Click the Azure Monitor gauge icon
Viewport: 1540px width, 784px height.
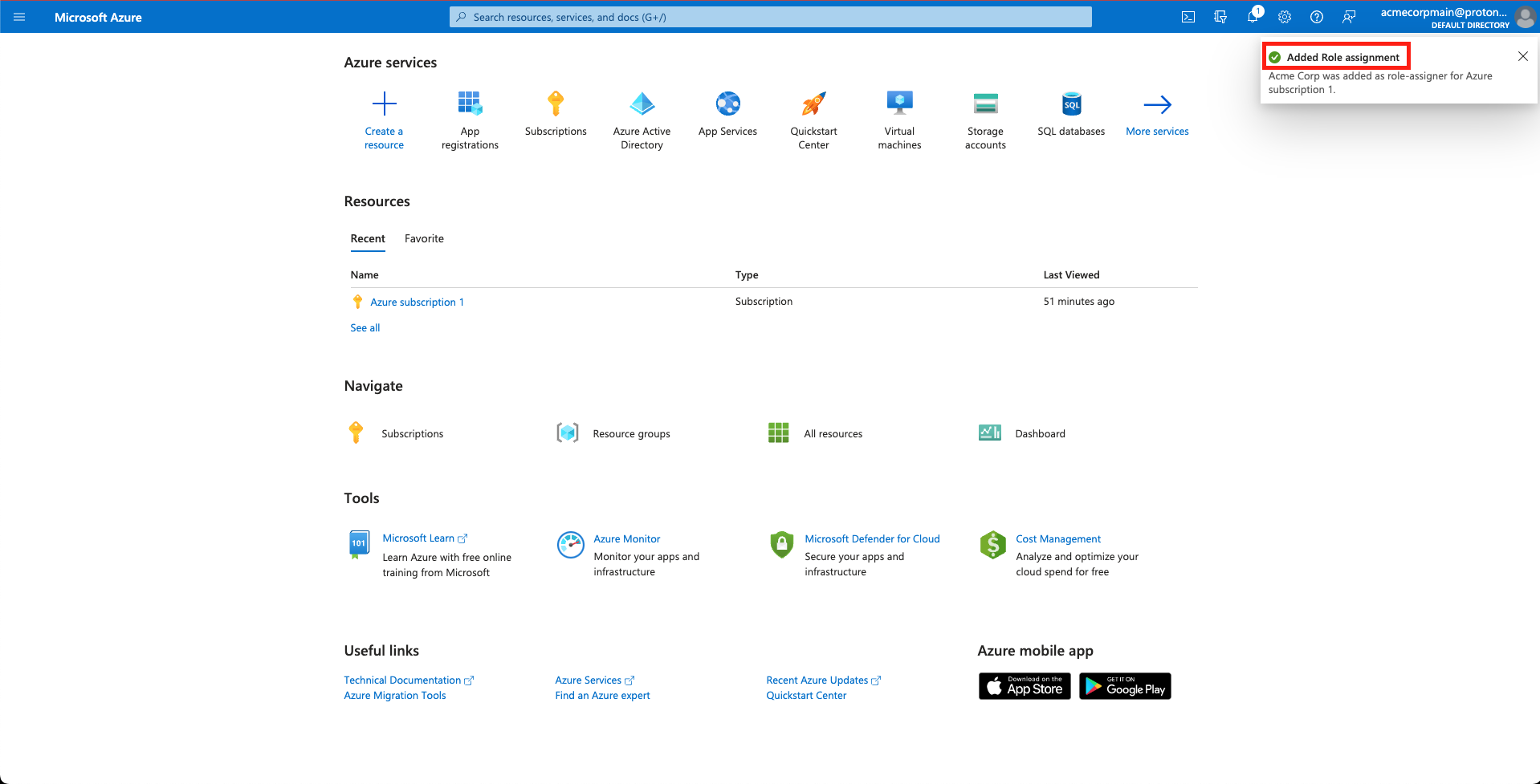pyautogui.click(x=571, y=545)
